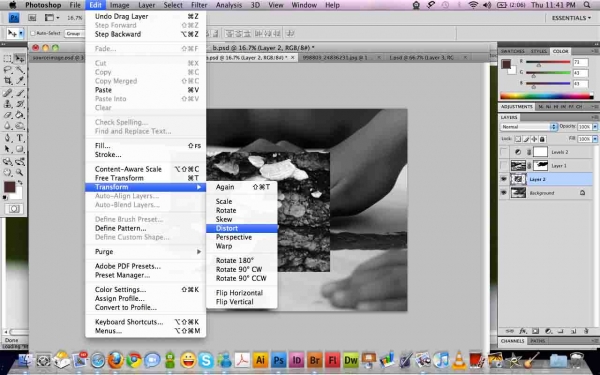Hide the Background layer eye icon
This screenshot has height=375, width=600.
pyautogui.click(x=504, y=193)
